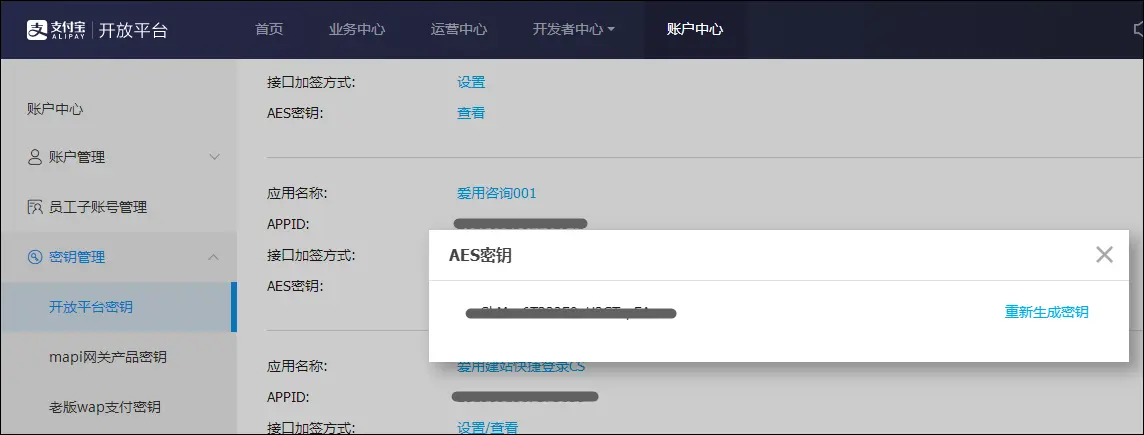1144x435 pixels.
Task: Open 老版wap支付密钥 in the sidebar
Action: point(105,407)
